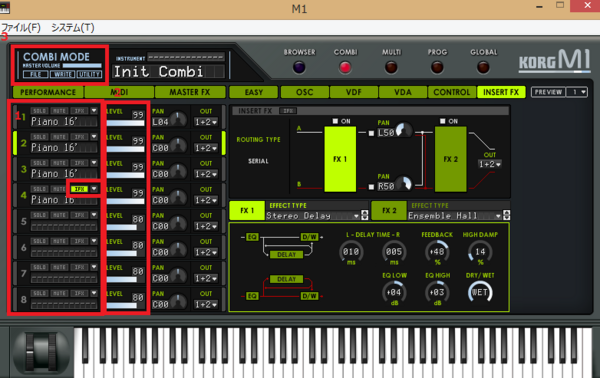Select the COMBI mode LED button
Screen dimensions: 600x378
pyautogui.click(x=345, y=68)
